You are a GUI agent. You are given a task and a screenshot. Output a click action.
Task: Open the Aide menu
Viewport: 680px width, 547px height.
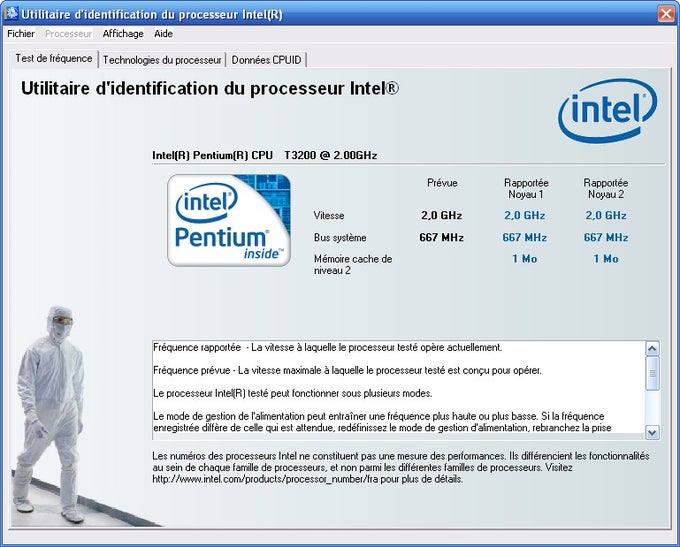[163, 33]
